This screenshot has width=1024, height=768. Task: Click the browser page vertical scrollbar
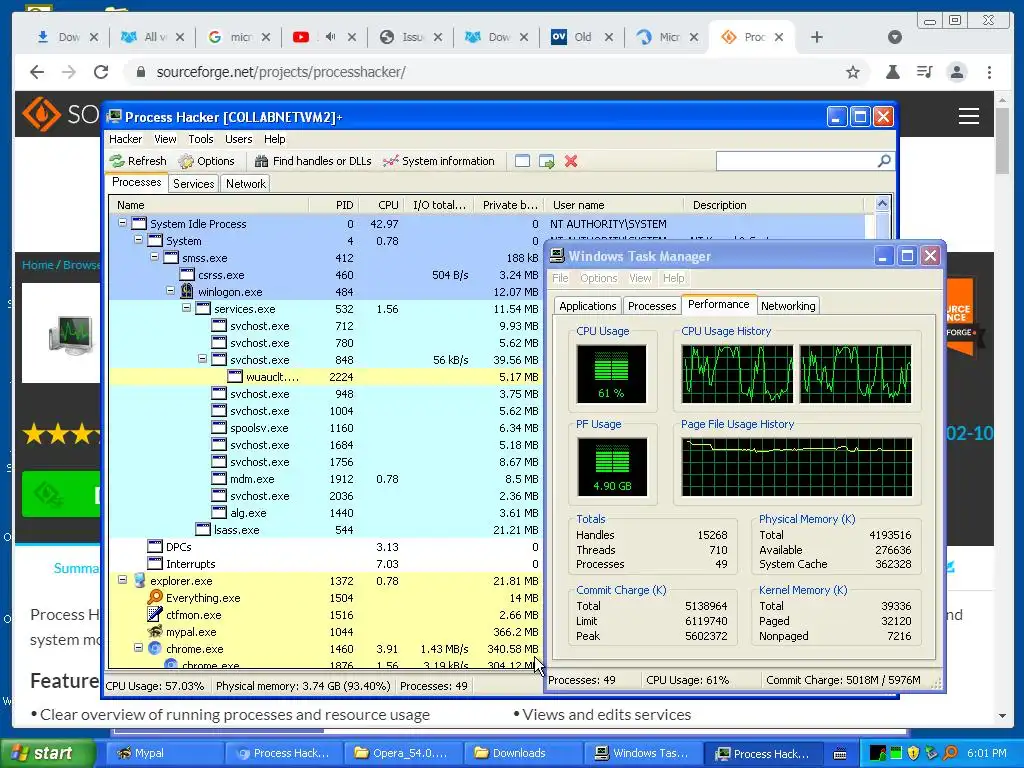click(1002, 141)
